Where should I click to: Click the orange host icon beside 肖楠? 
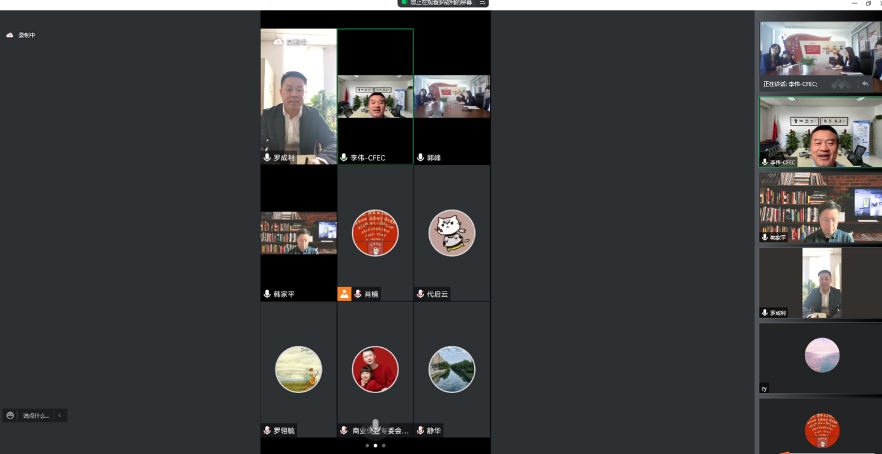pos(344,294)
